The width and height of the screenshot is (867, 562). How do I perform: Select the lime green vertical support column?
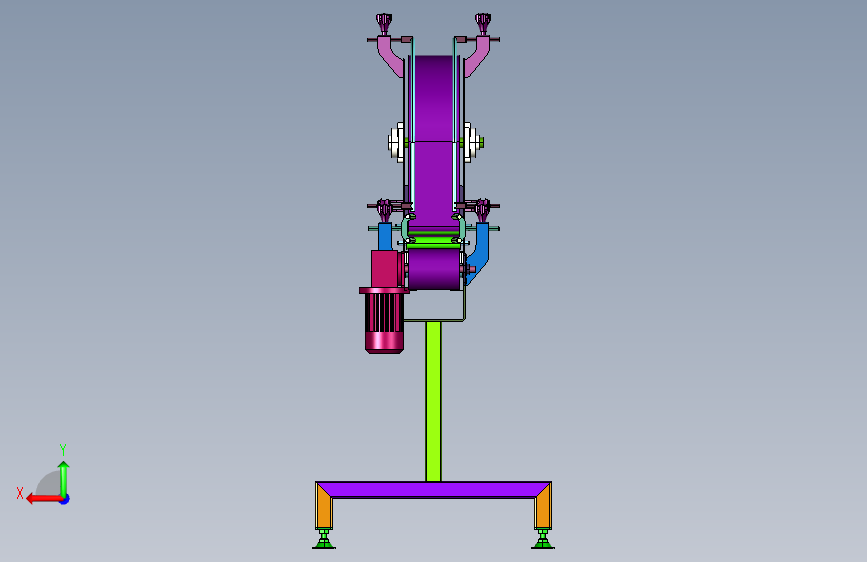434,402
